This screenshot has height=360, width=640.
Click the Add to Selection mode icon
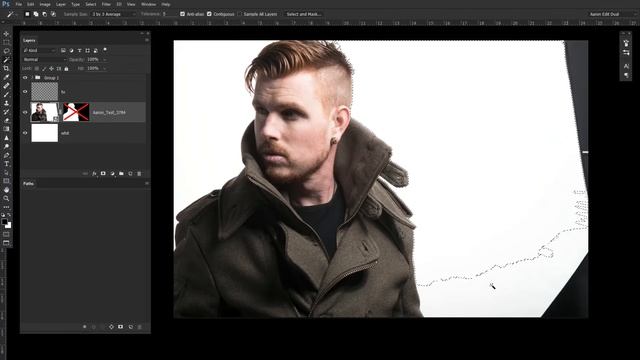pos(36,14)
